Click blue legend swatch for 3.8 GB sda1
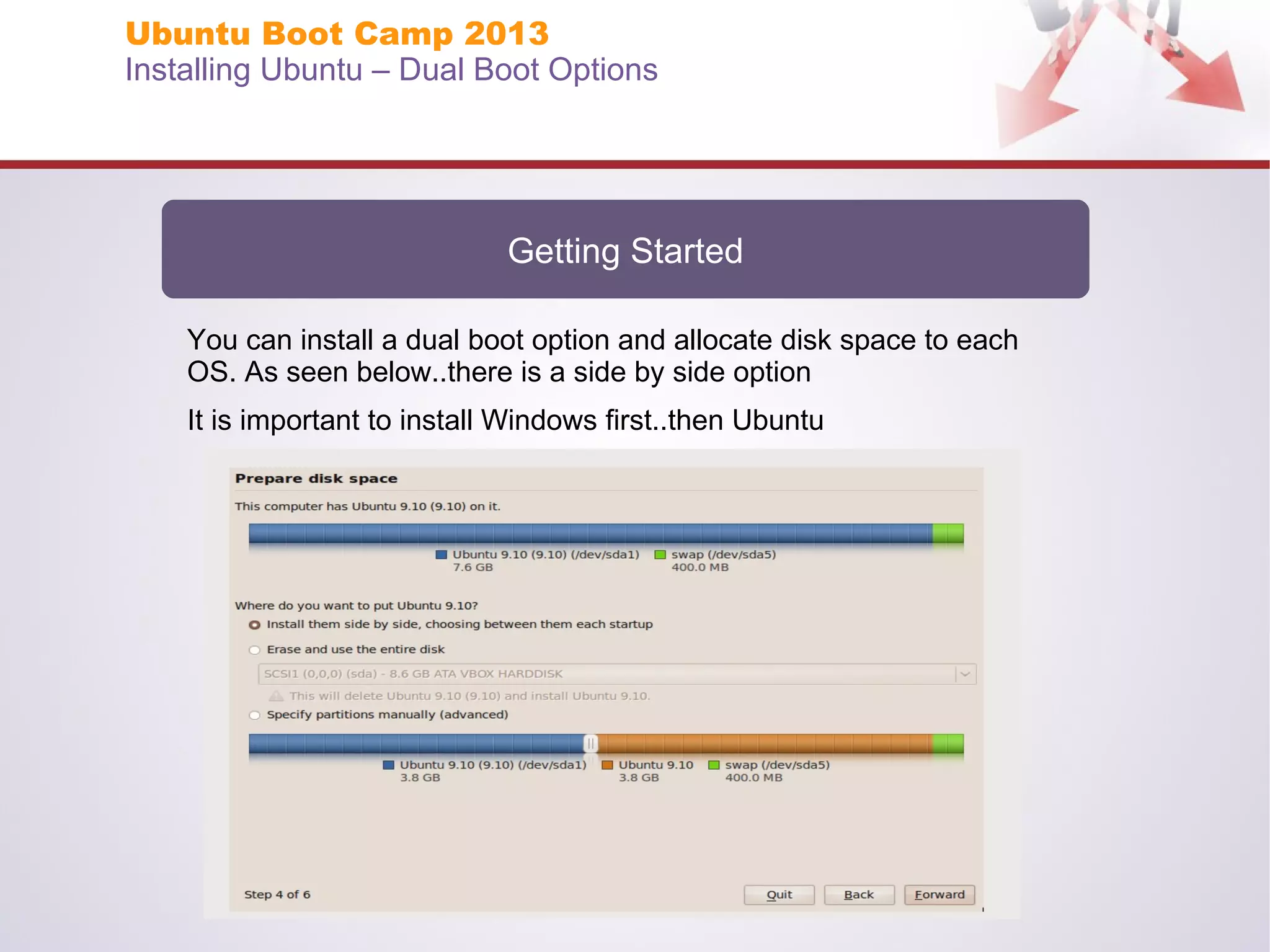The width and height of the screenshot is (1270, 952). 389,765
